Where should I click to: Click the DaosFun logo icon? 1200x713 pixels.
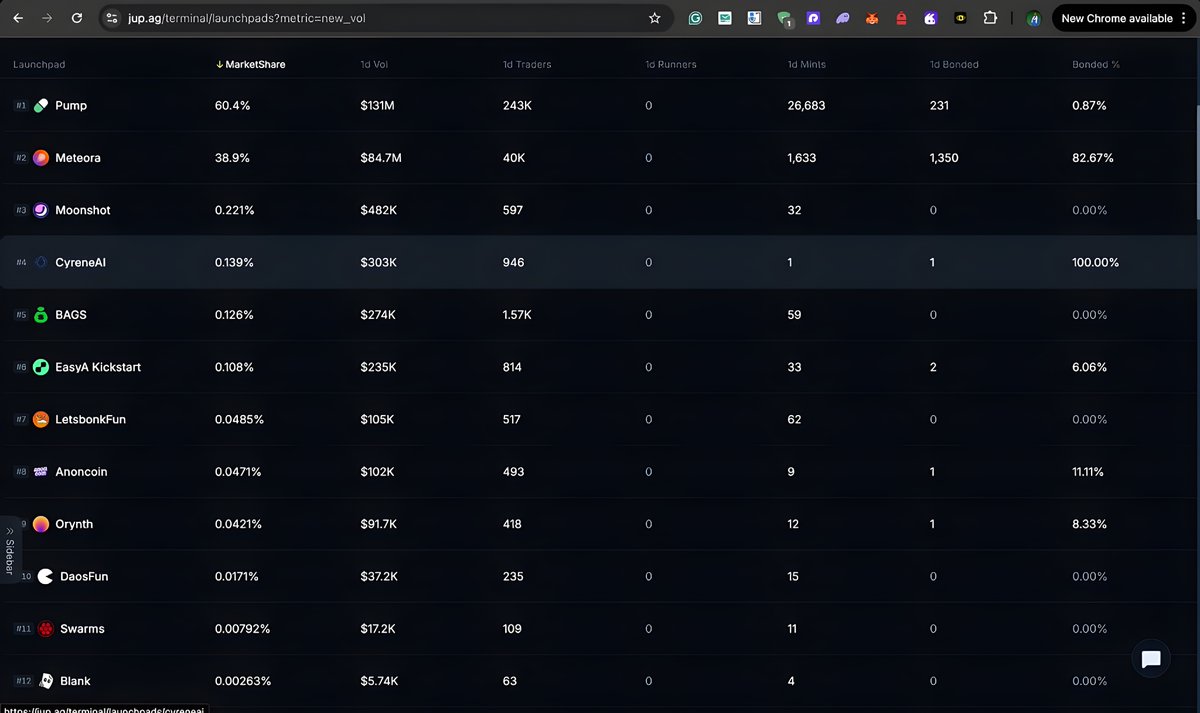pos(45,576)
